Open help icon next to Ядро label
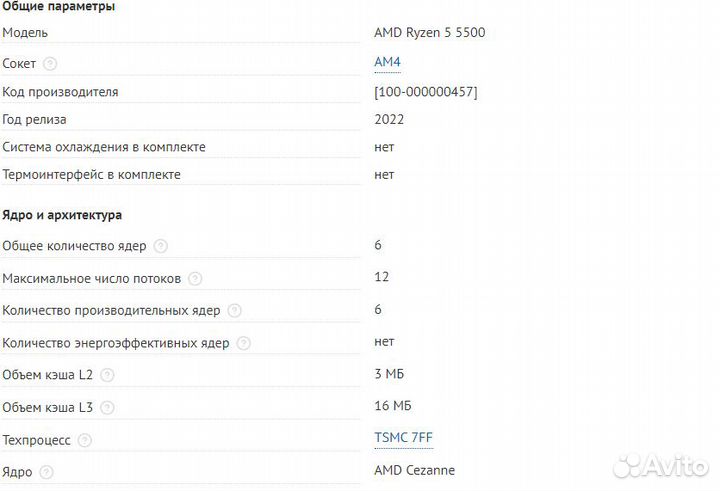The image size is (720, 491). [46, 472]
